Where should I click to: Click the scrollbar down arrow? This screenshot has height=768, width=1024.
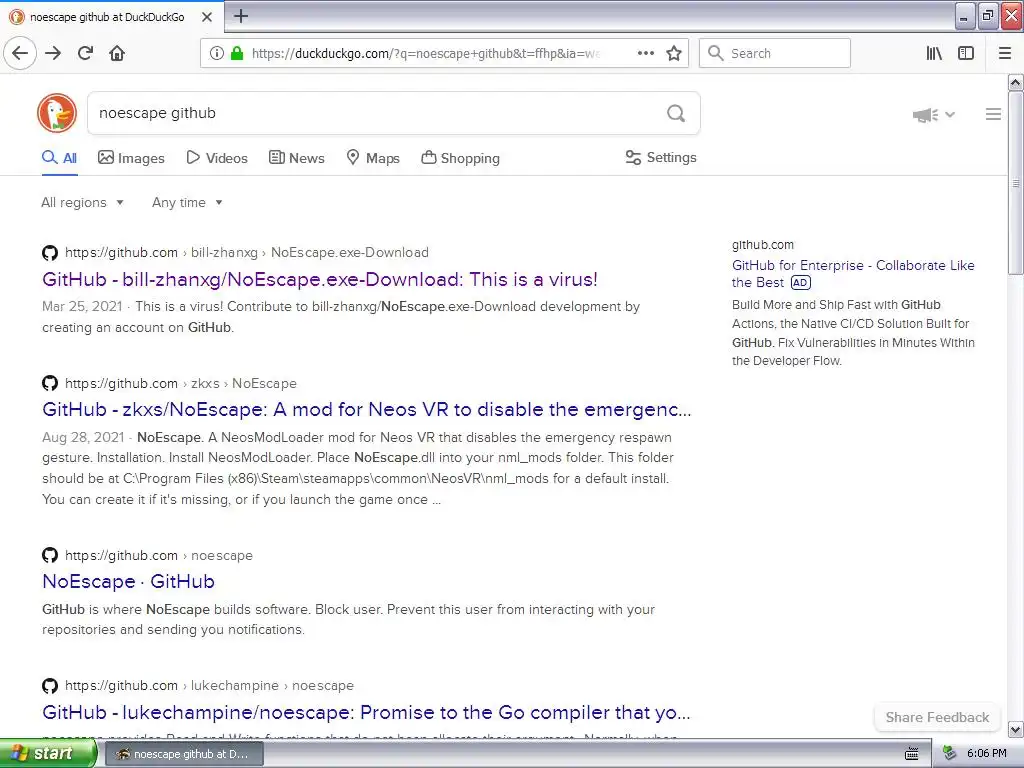point(1016,729)
